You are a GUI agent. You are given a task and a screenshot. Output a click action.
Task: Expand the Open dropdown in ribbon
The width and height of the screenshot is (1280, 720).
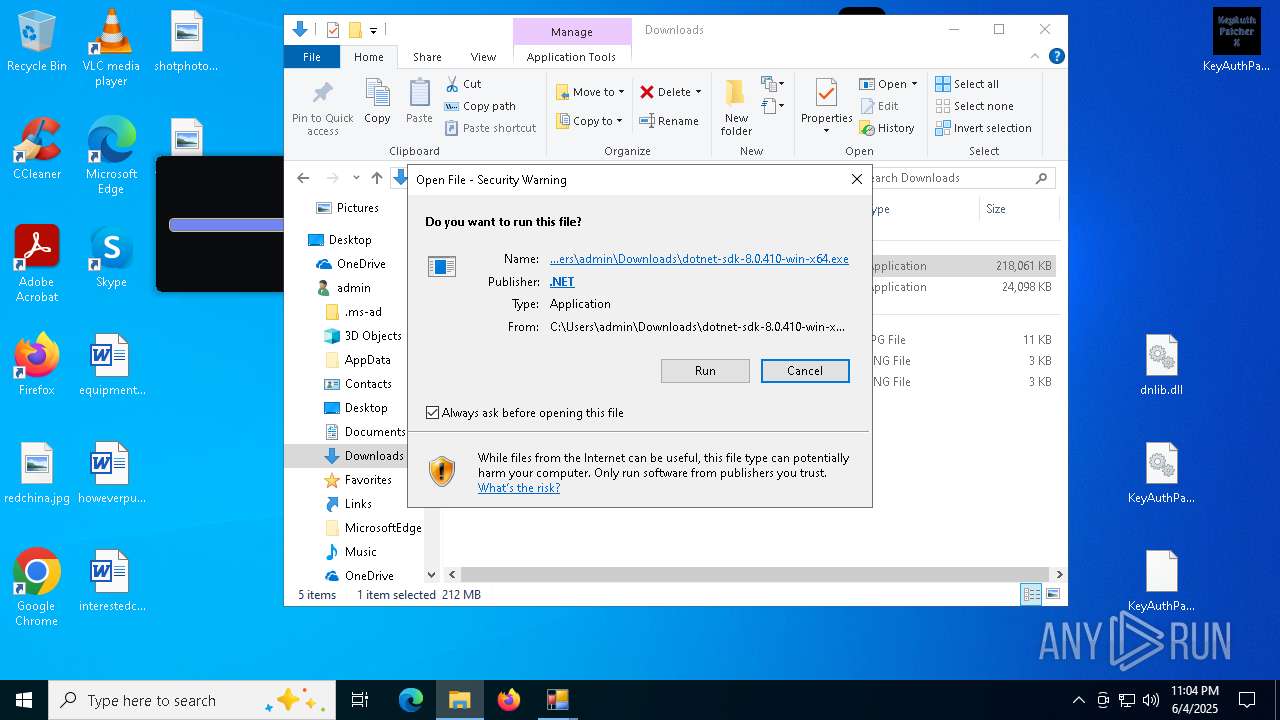coord(914,84)
